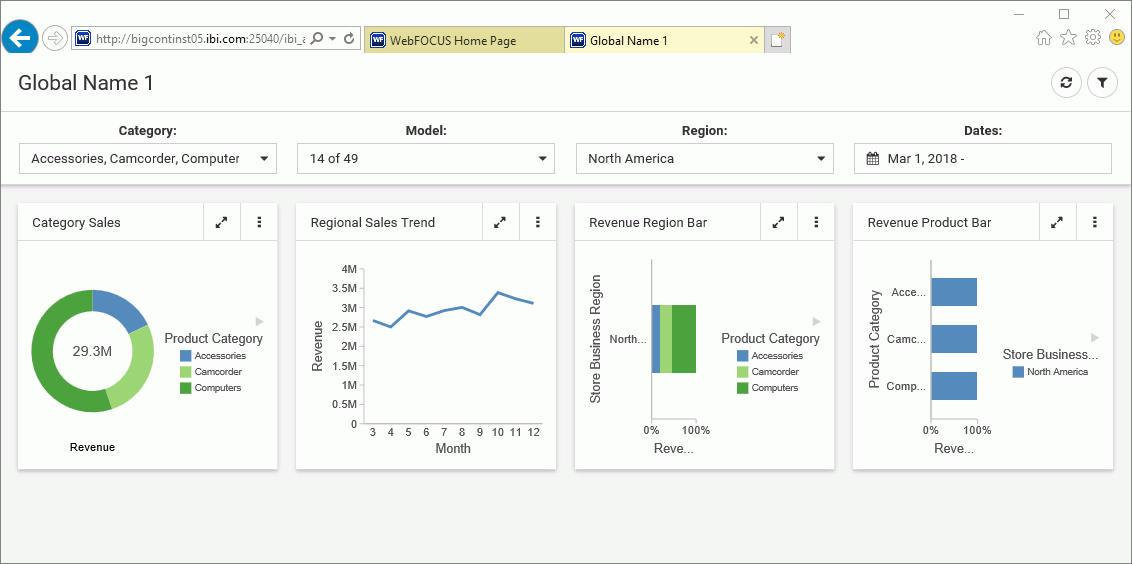Click the page refresh icon

(1066, 83)
